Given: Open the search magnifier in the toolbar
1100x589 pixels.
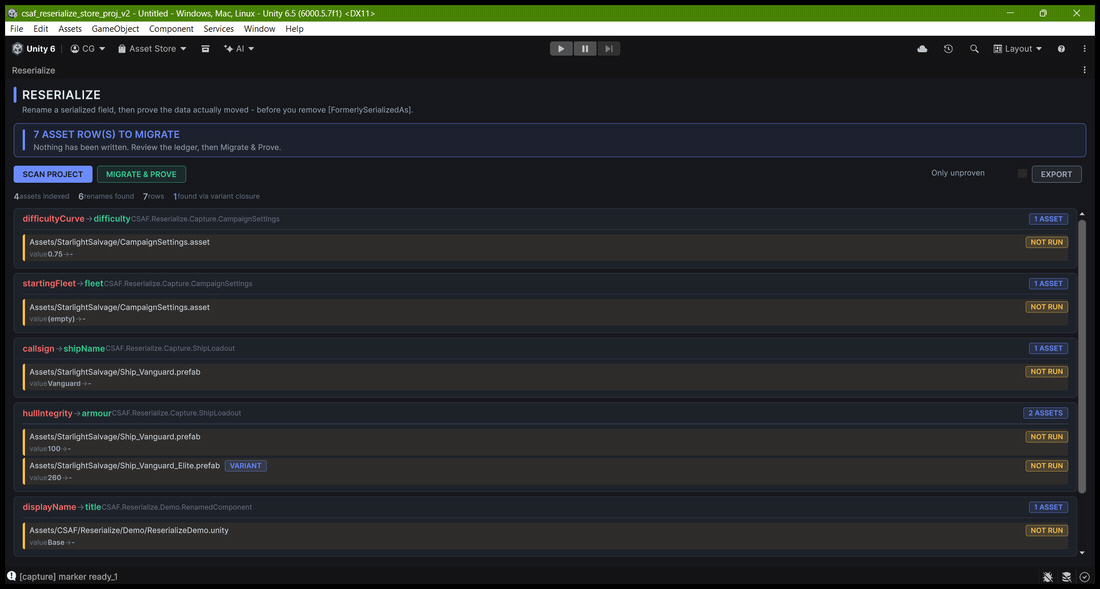Looking at the screenshot, I should click(x=974, y=48).
